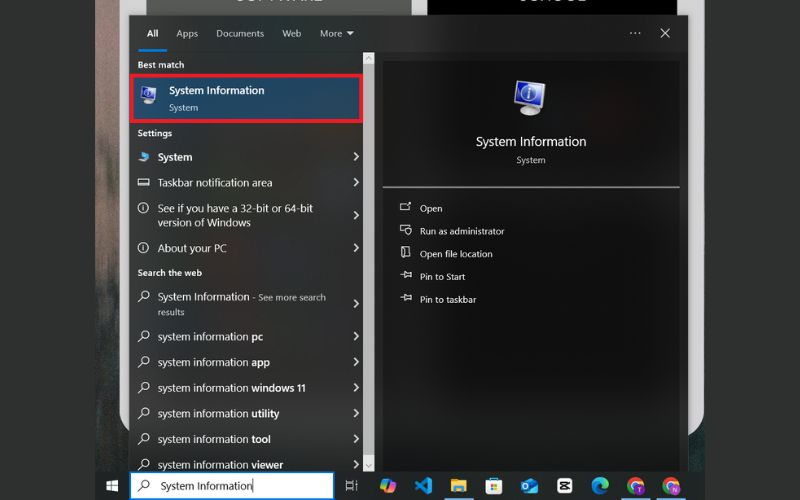Expand chevron for system information pc
This screenshot has width=800, height=500.
[356, 336]
